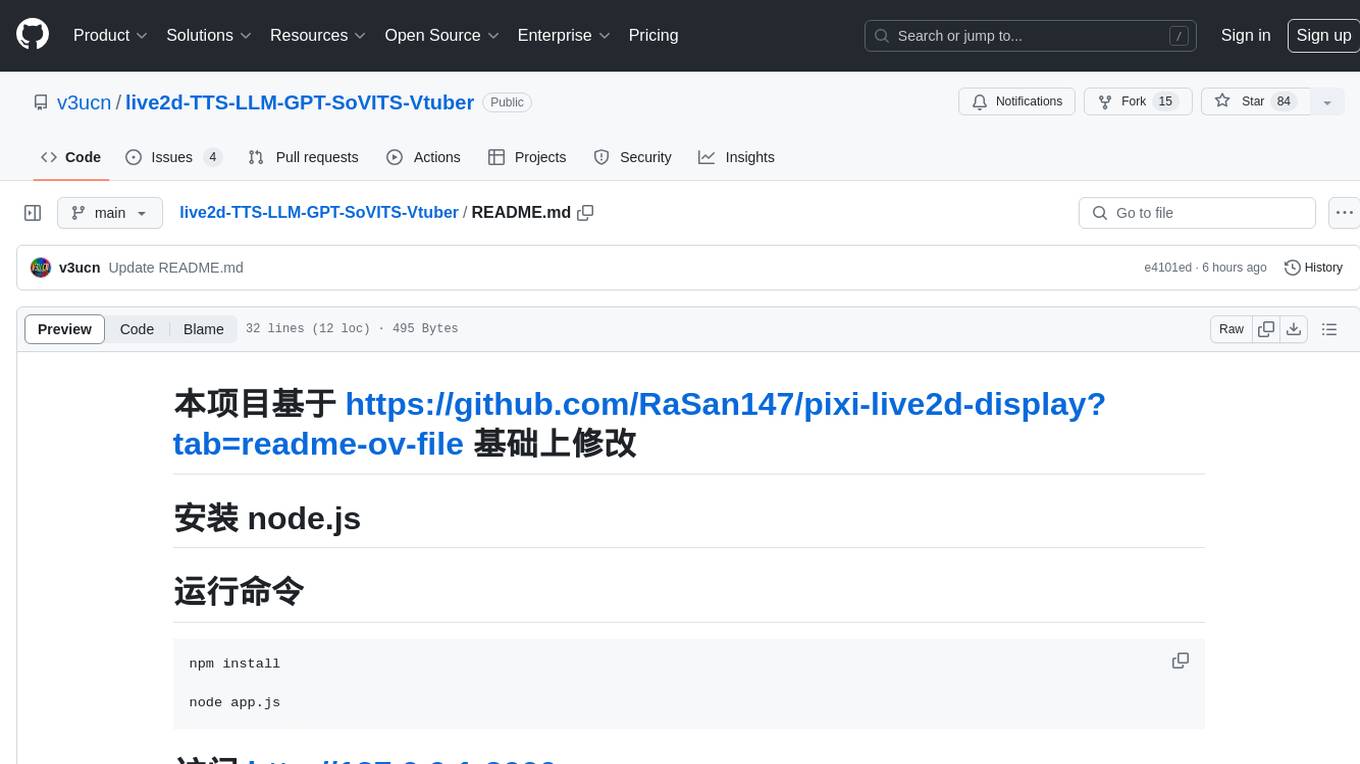Image resolution: width=1360 pixels, height=764 pixels.
Task: Open the Code tab
Action: coord(71,157)
